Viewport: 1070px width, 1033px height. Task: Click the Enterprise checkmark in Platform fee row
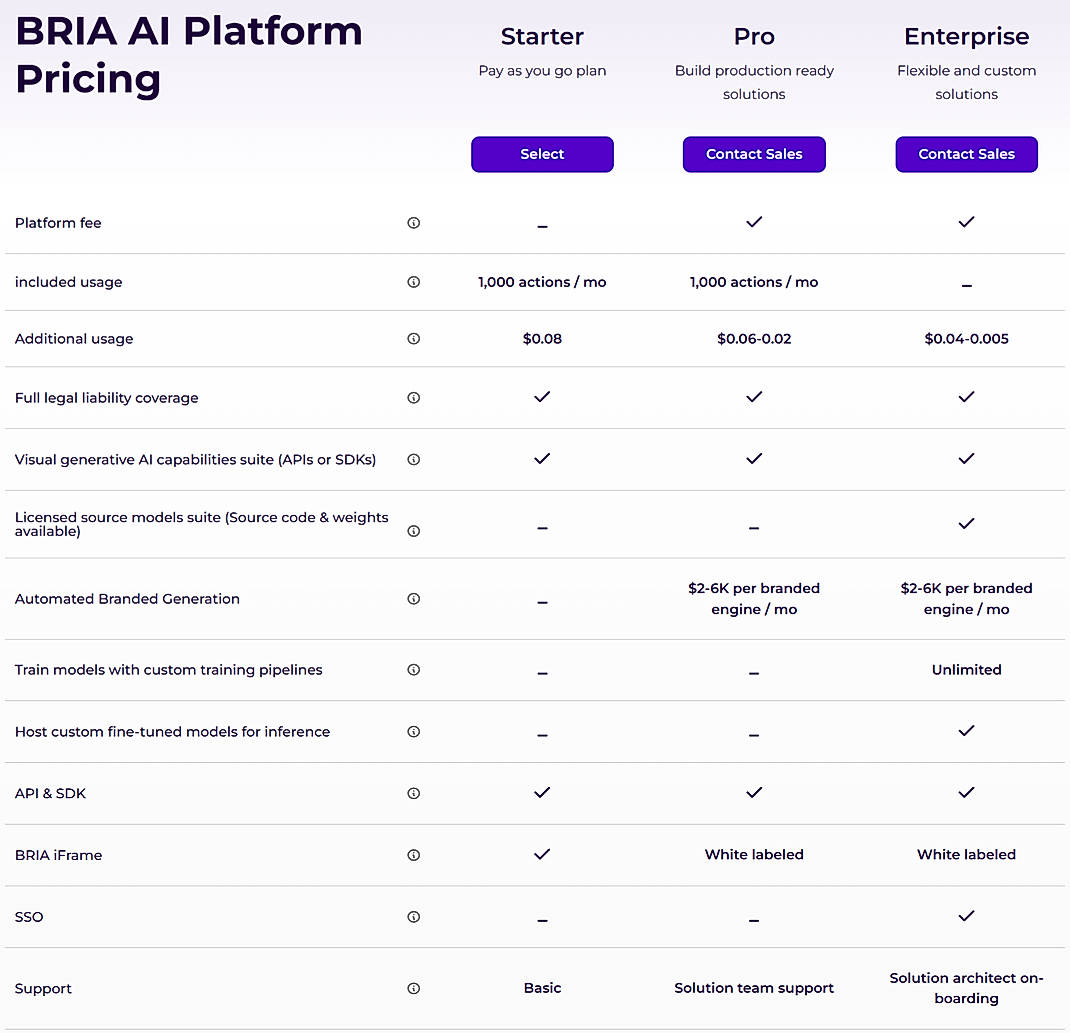tap(966, 222)
